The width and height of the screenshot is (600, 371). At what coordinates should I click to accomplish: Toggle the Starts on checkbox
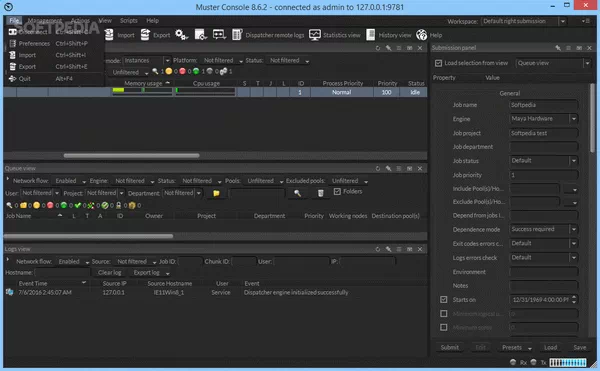pos(443,299)
